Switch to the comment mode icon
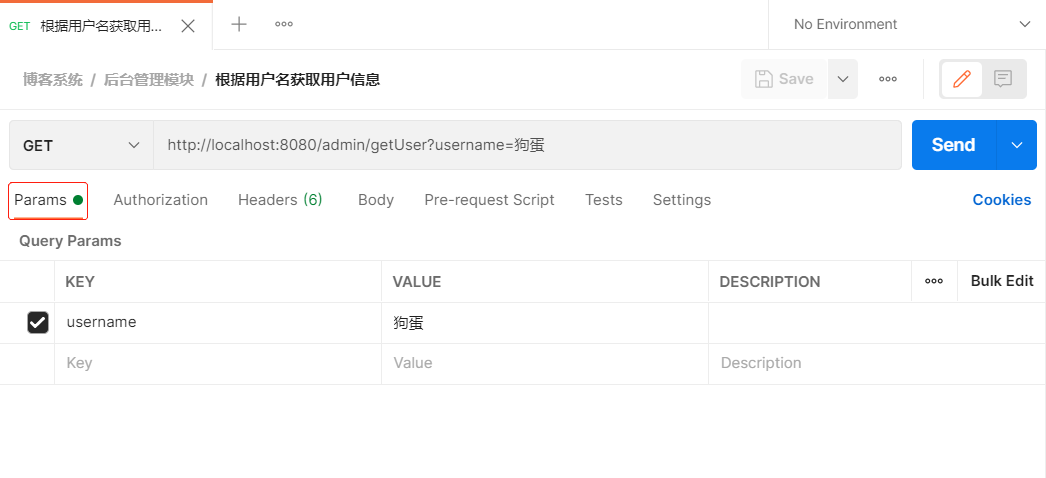Viewport: 1046px width, 478px height. click(1004, 79)
